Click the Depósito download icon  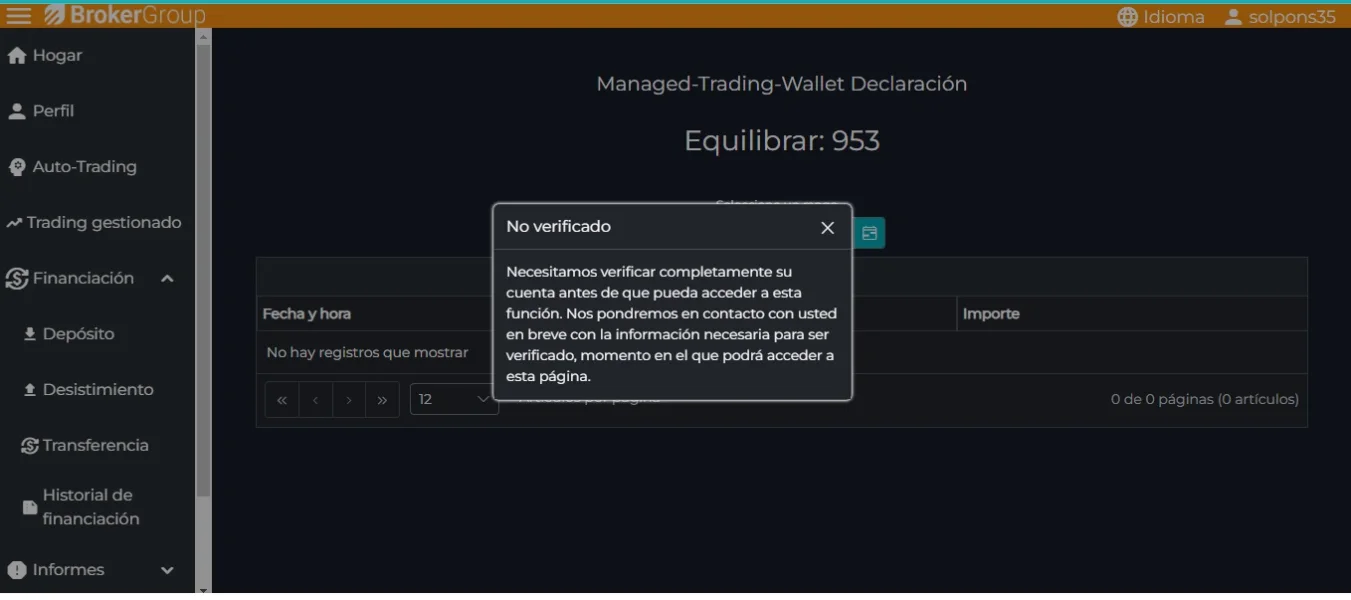(30, 334)
